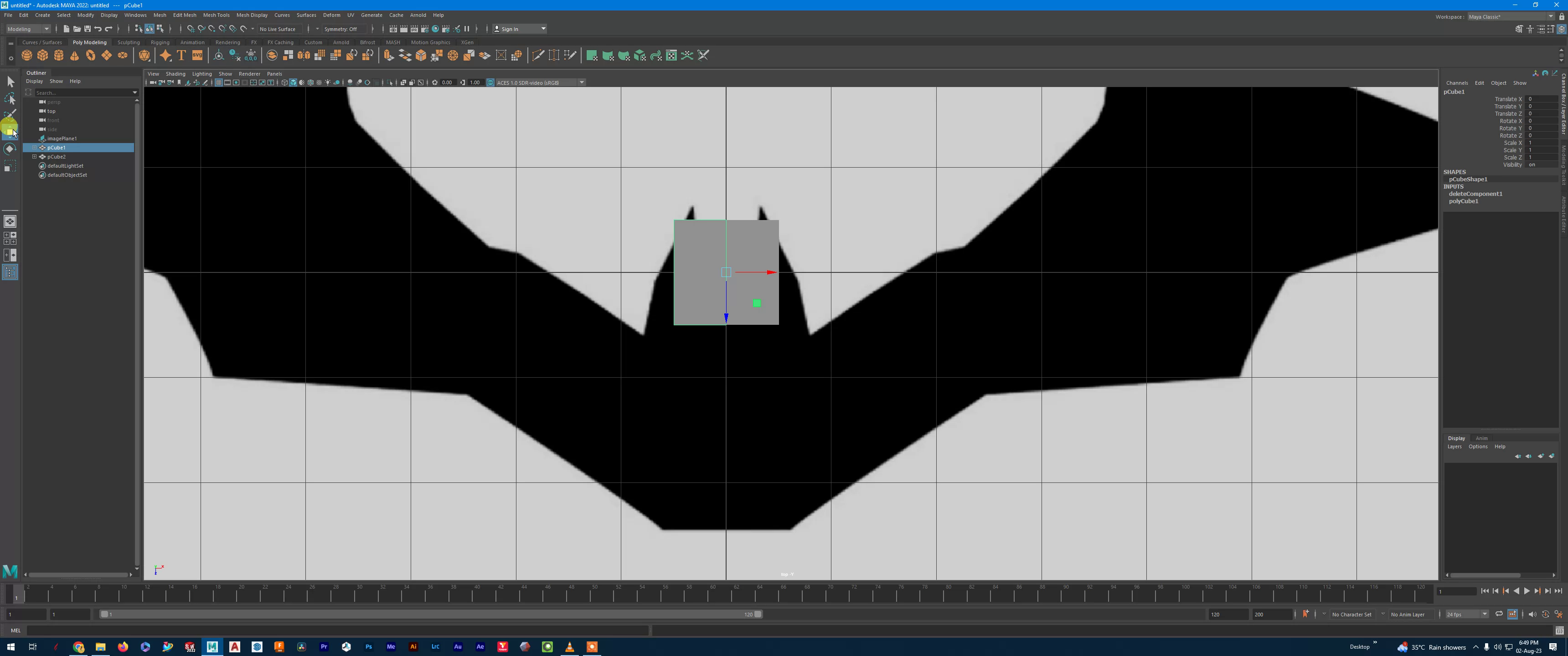Switch to the Sculpting shelf tab
The image size is (1568, 656).
pyautogui.click(x=129, y=42)
